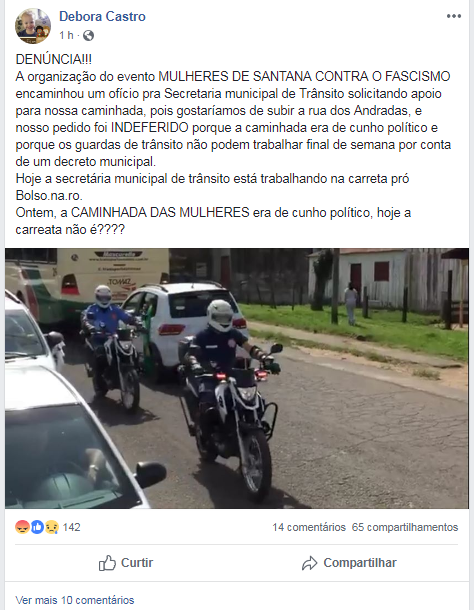Open the 14 comentários link
The image size is (474, 610).
coord(309,527)
